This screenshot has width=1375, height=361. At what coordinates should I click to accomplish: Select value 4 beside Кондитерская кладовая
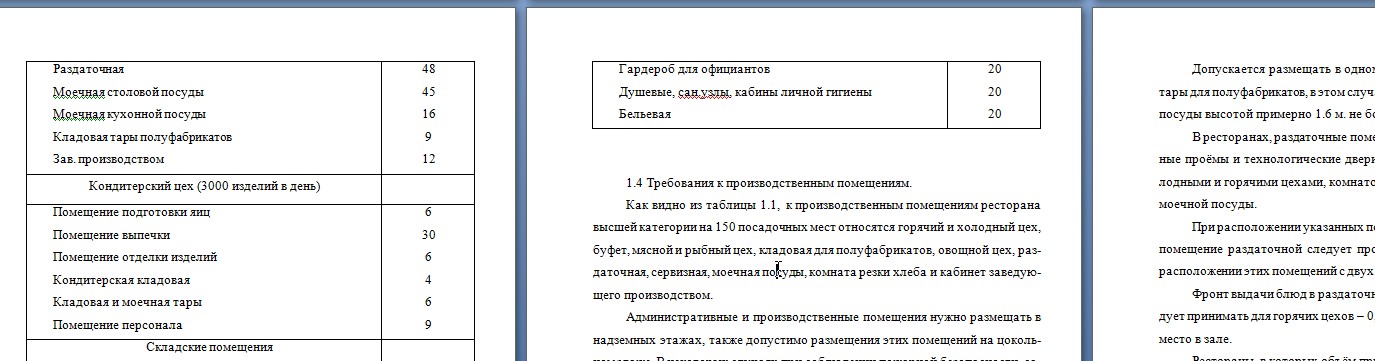click(428, 280)
